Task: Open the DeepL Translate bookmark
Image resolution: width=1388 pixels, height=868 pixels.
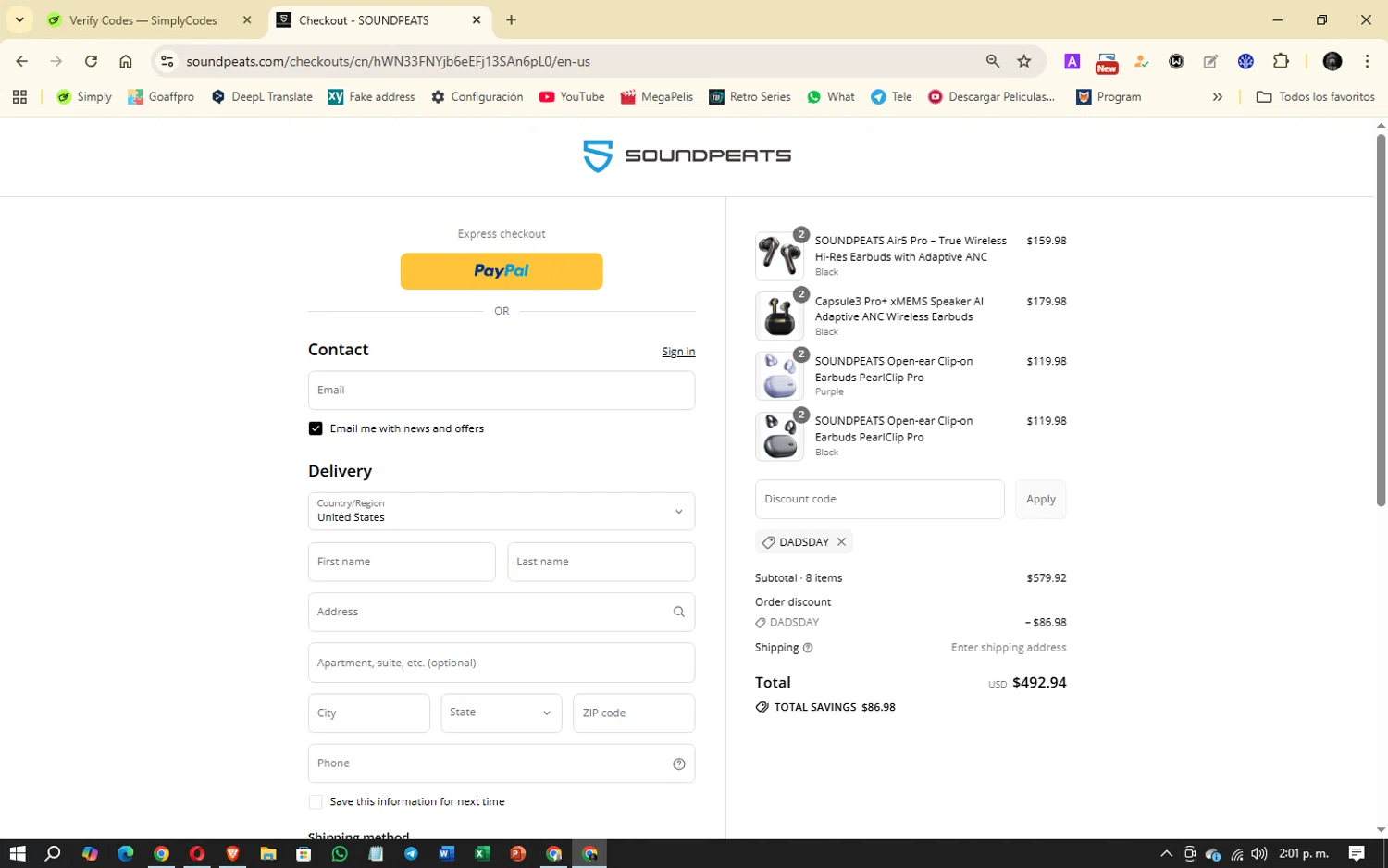Action: click(262, 96)
